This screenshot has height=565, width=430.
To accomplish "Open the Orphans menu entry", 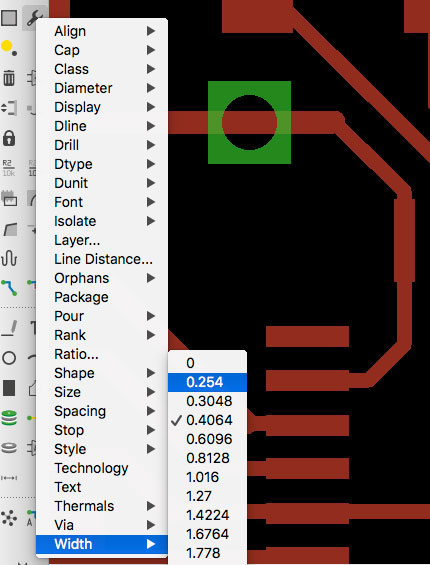I will [102, 278].
